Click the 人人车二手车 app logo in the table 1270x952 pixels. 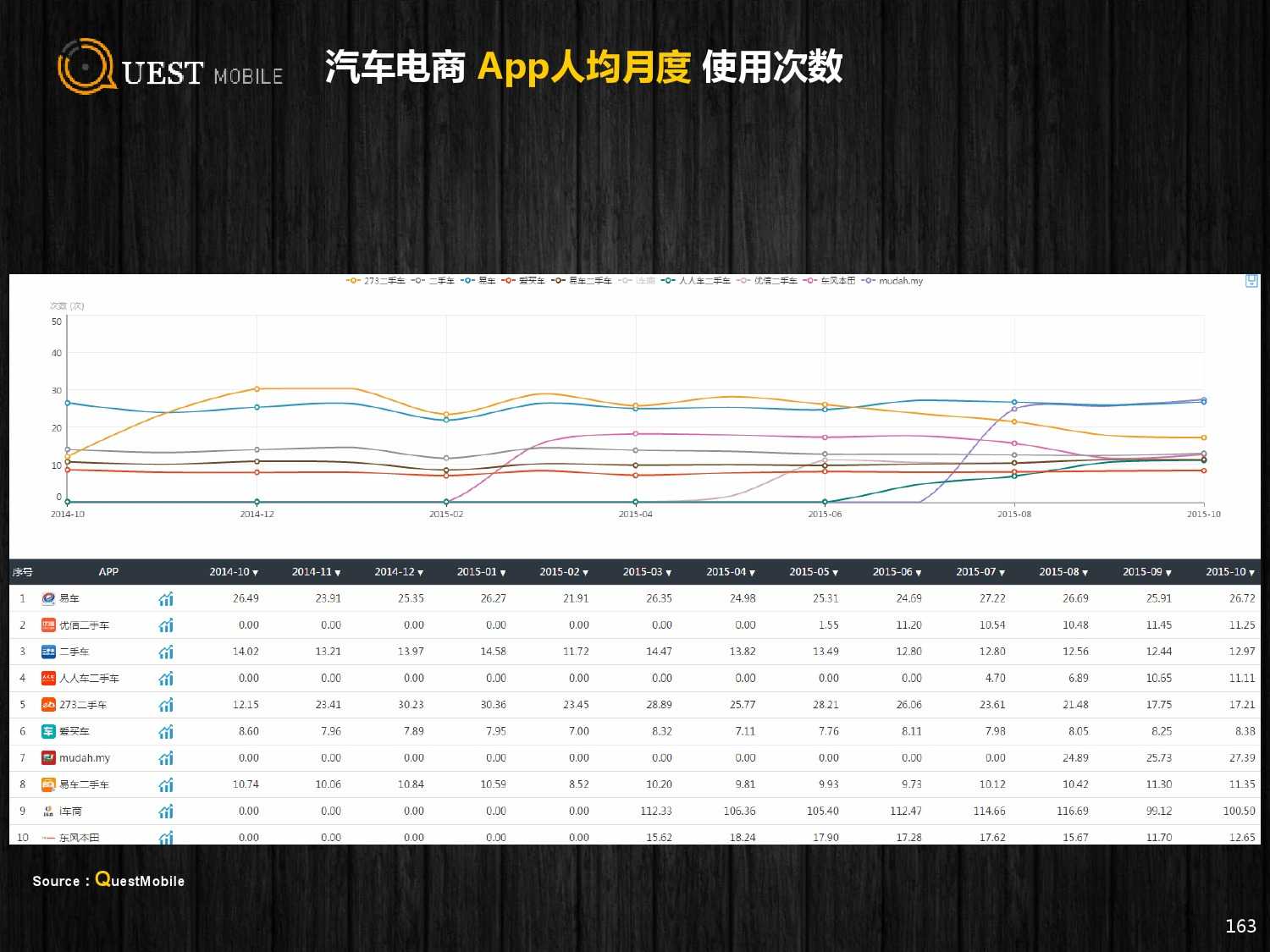click(x=48, y=679)
